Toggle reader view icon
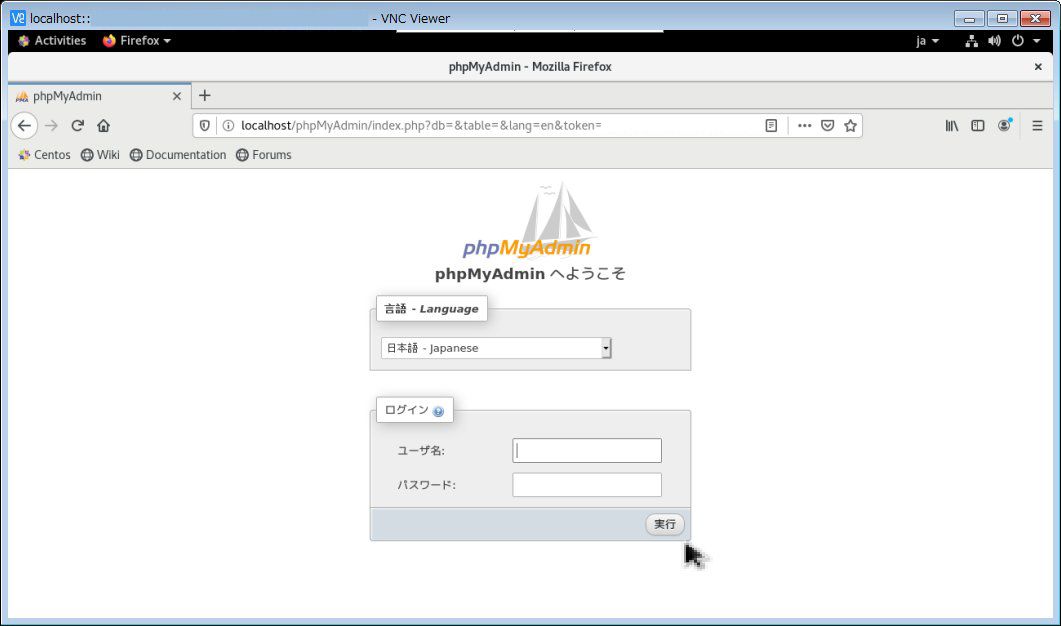This screenshot has width=1061, height=626. [771, 125]
